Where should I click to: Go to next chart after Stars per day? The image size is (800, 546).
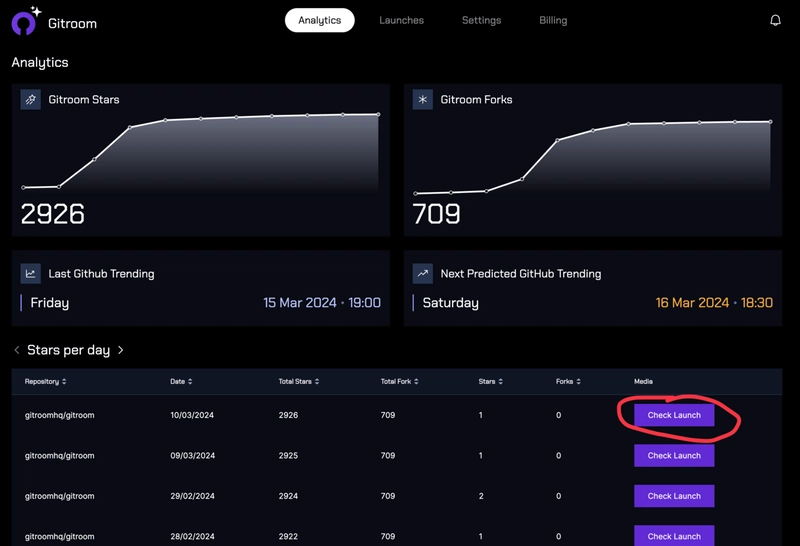coord(120,350)
